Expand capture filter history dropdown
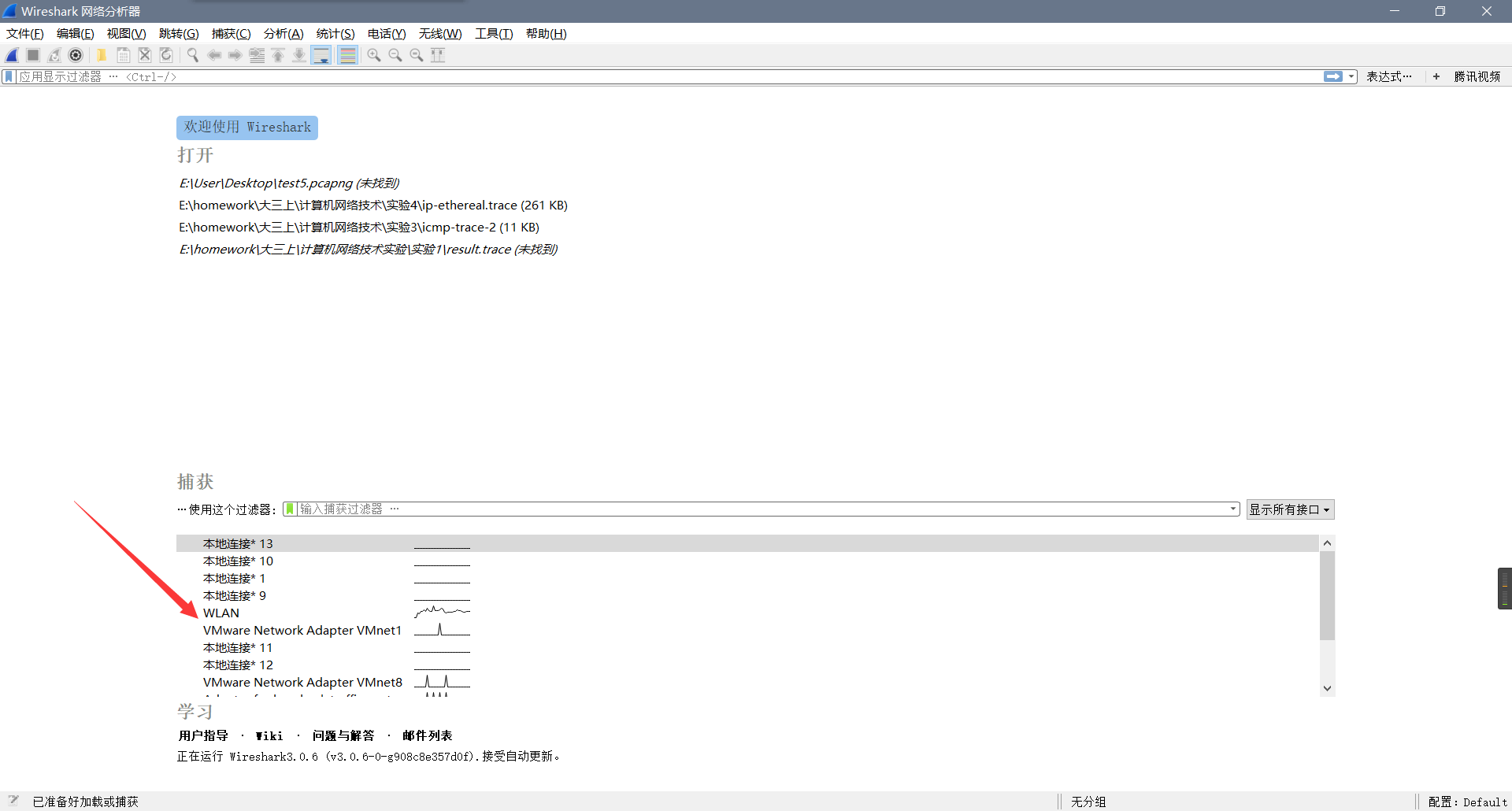The height and width of the screenshot is (811, 1512). pos(1233,509)
